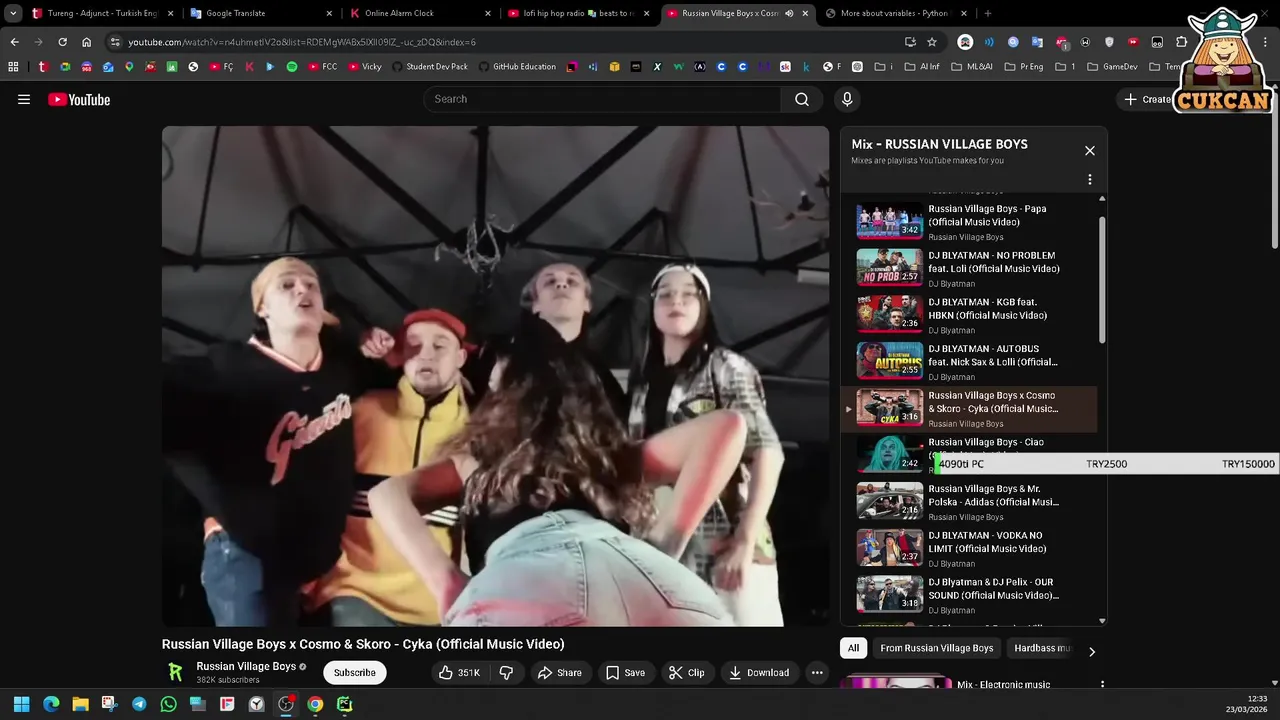Screen dimensions: 1280x720
Task: Bookmark this page with star icon
Action: point(932,42)
